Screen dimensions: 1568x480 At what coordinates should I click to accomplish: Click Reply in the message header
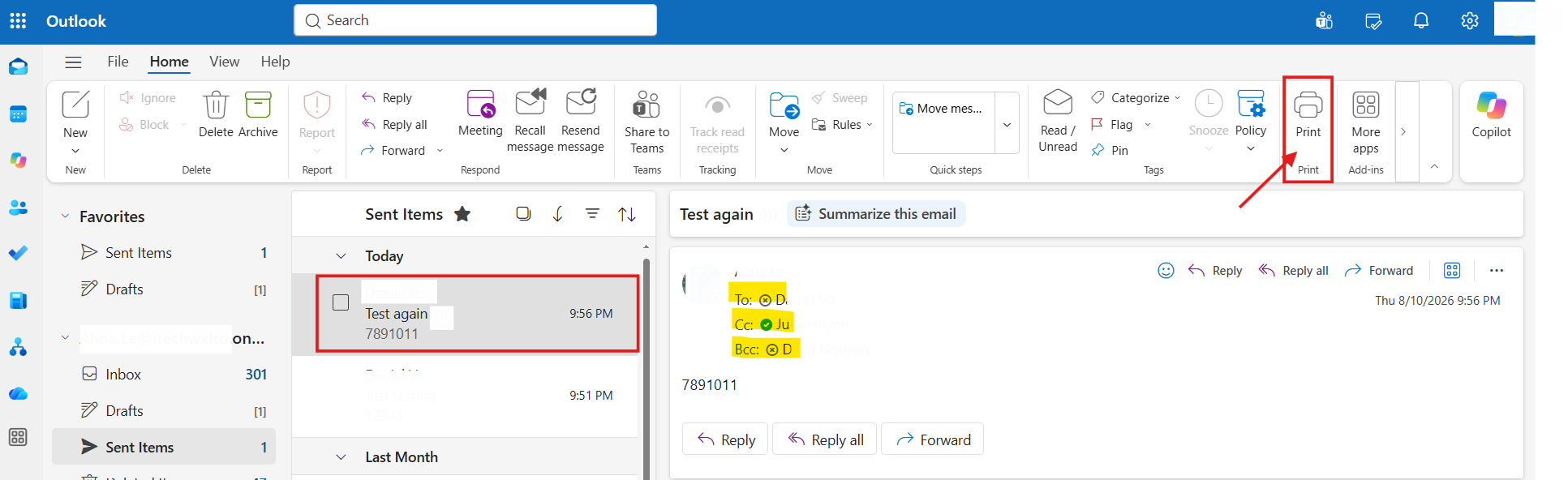[1215, 271]
